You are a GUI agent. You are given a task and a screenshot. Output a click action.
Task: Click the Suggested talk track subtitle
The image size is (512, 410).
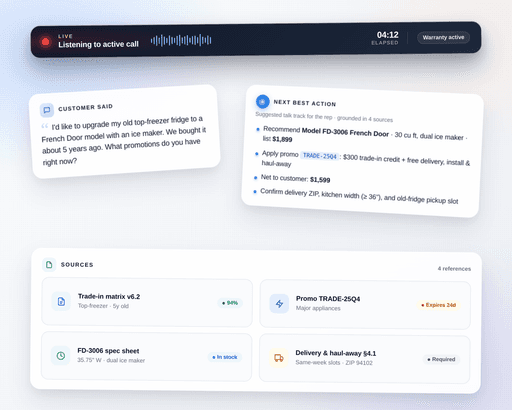tap(324, 117)
